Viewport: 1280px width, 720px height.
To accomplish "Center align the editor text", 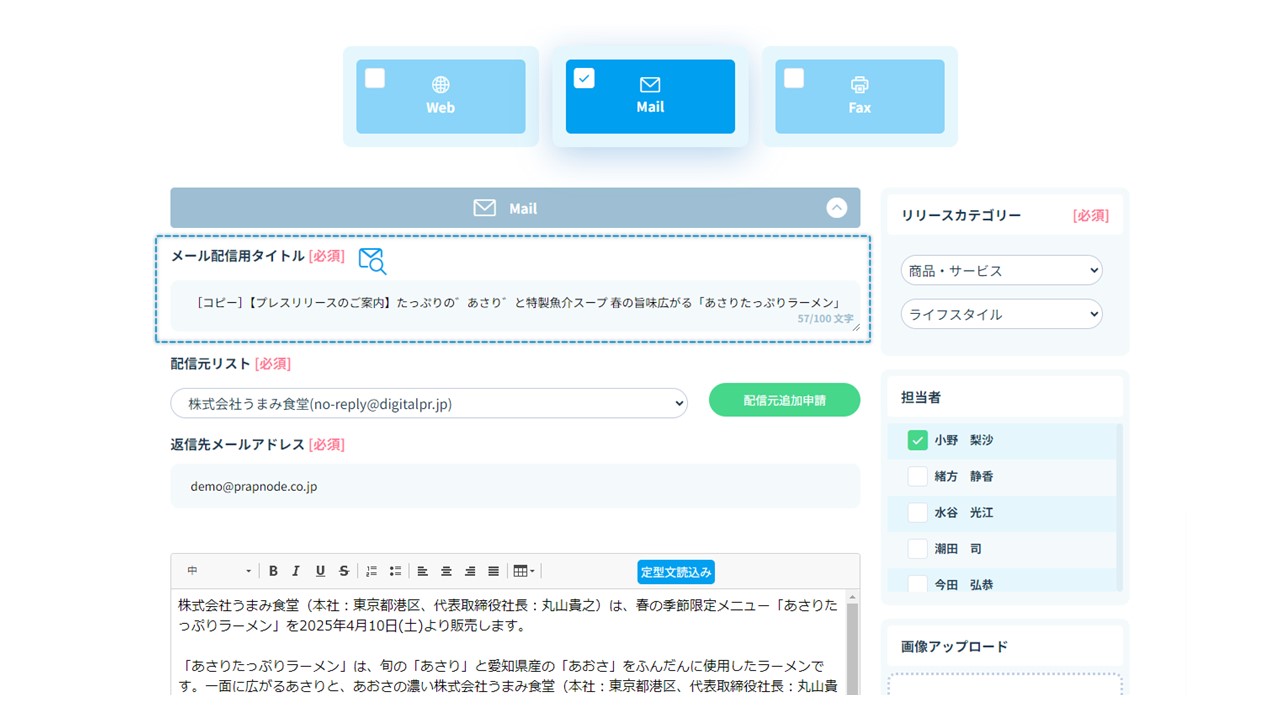I will point(446,571).
